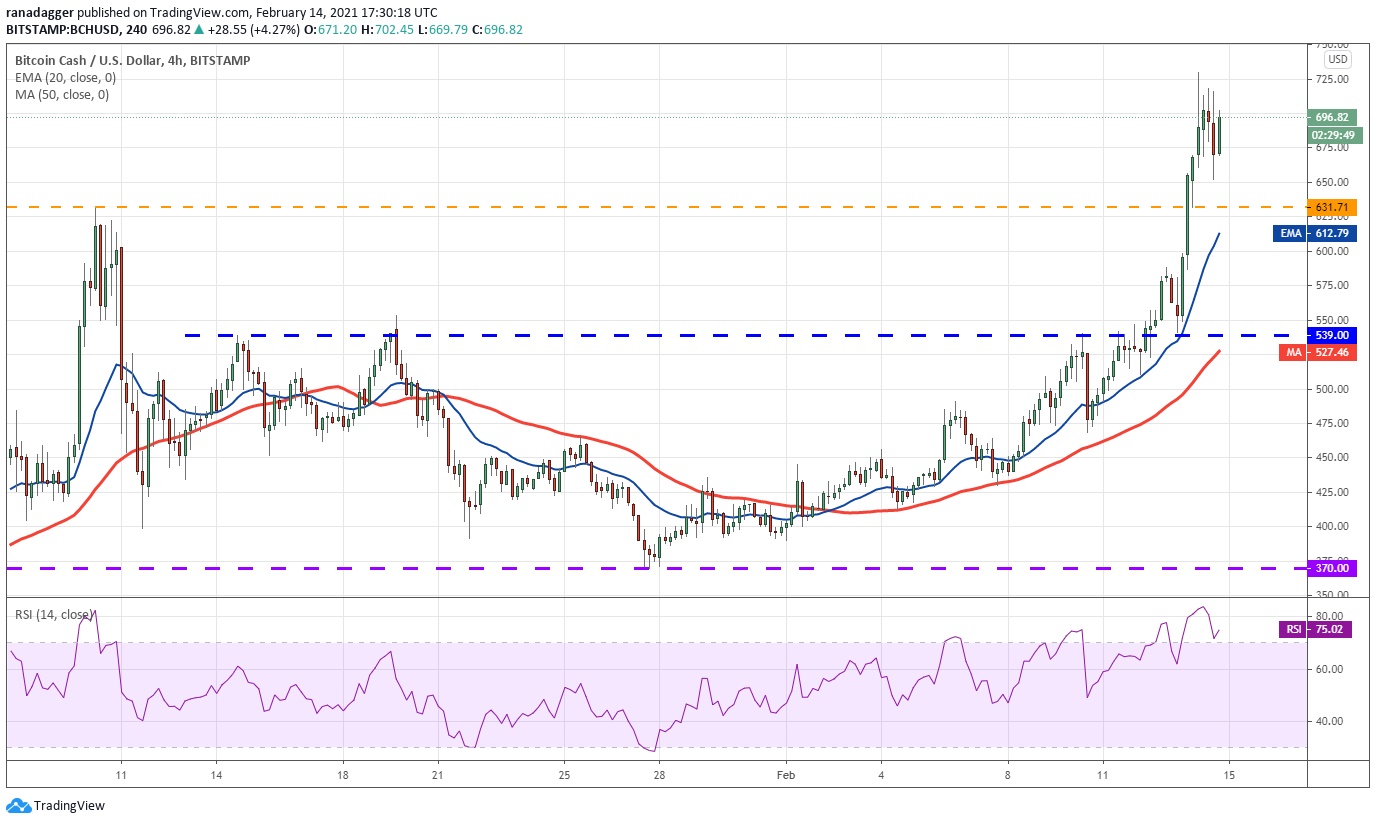
Task: Click the red MA tag on price axis
Action: pyautogui.click(x=1293, y=352)
